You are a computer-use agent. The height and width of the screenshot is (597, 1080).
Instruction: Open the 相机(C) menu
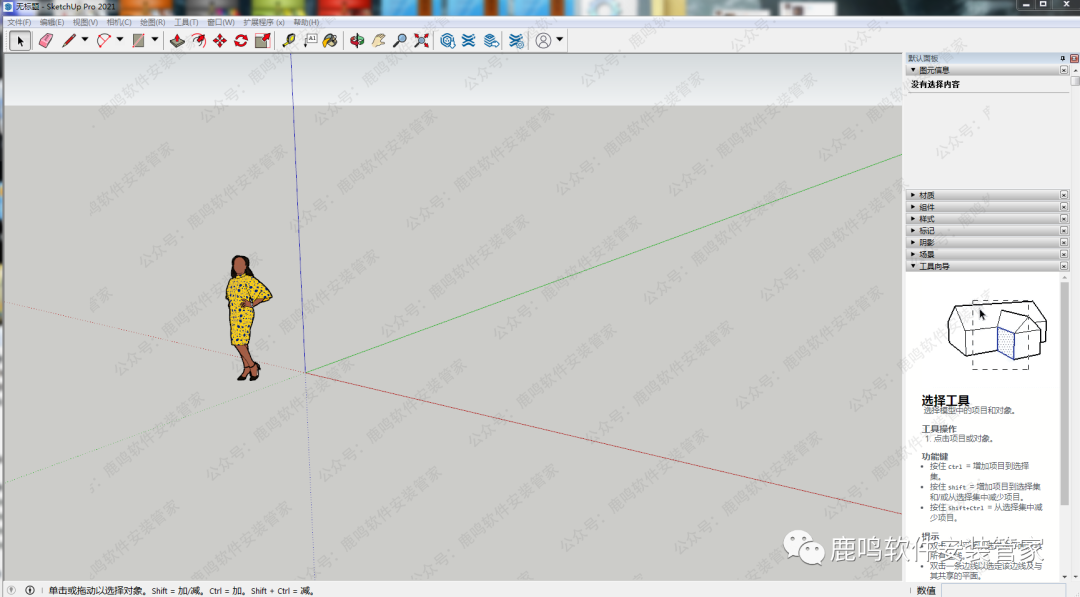[x=119, y=22]
